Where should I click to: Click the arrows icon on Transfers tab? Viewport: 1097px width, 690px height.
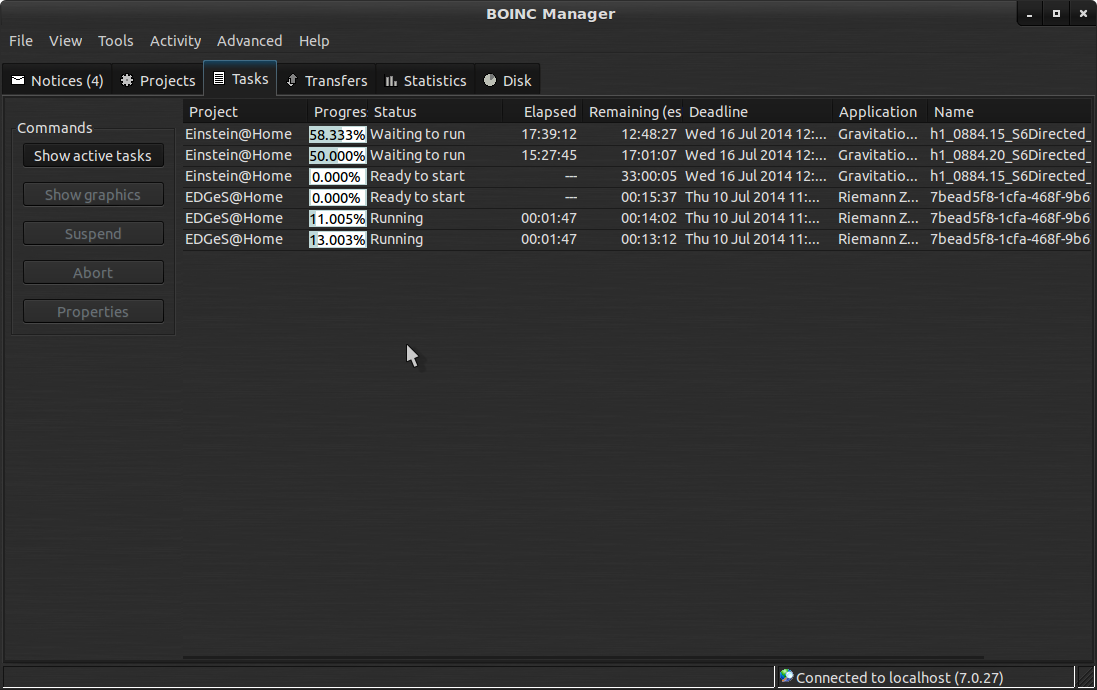pos(291,80)
